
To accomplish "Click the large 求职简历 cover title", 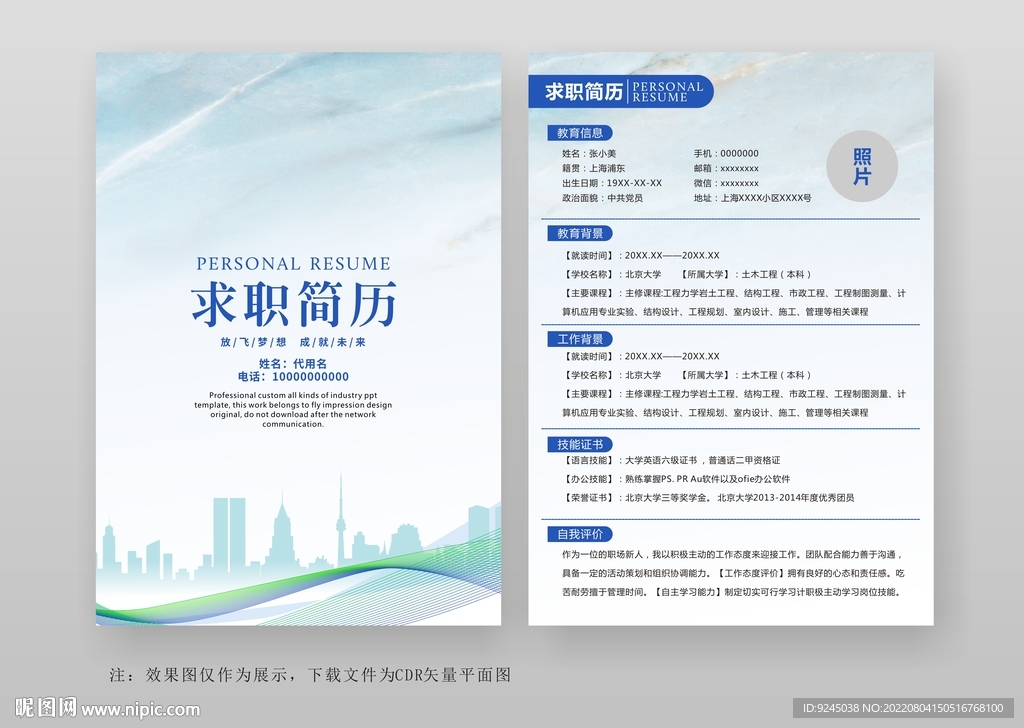I will point(294,303).
